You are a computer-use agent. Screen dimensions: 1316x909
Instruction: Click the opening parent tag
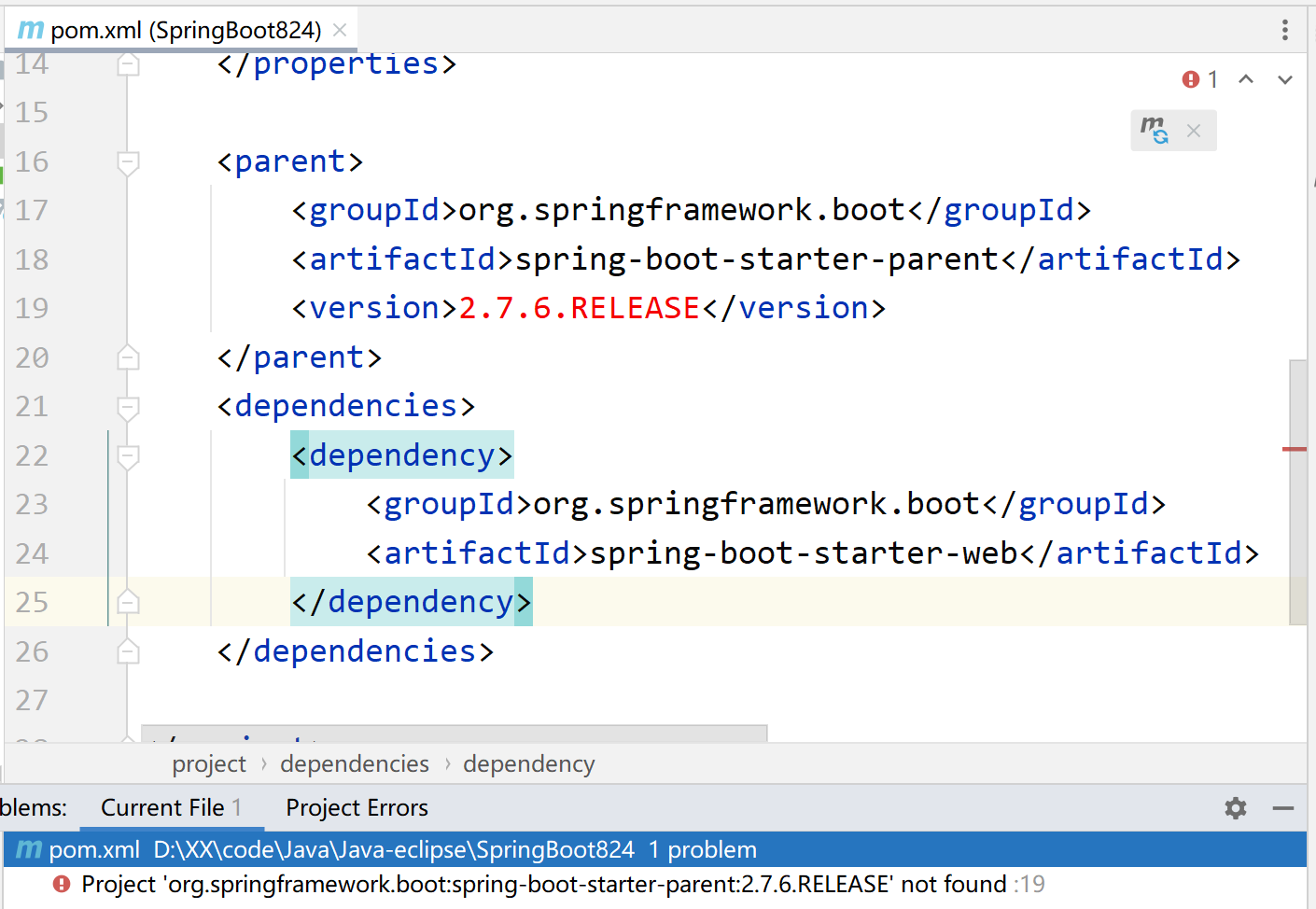click(x=290, y=161)
